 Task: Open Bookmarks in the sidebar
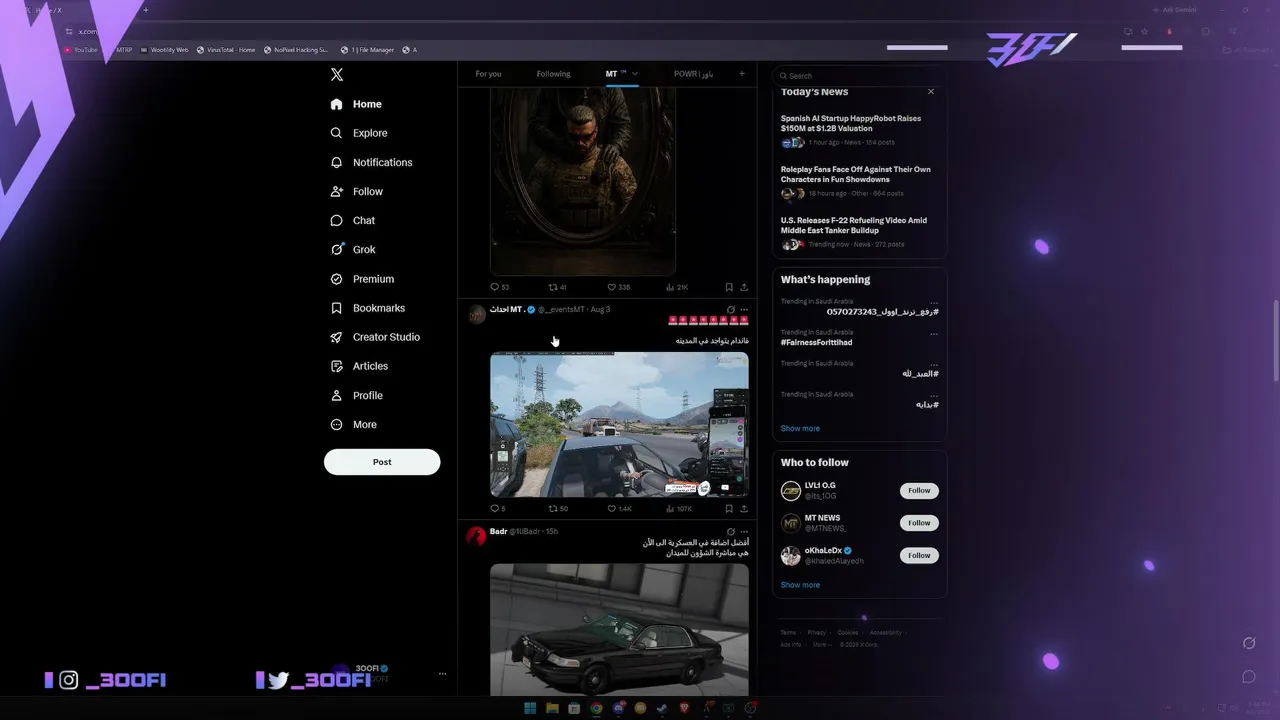point(367,308)
